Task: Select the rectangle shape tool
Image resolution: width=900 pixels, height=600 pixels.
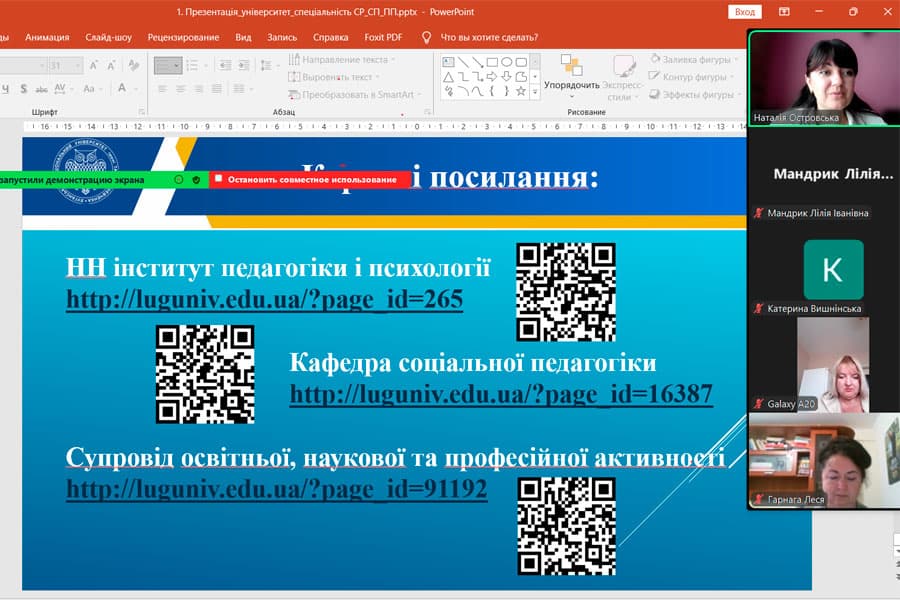Action: pyautogui.click(x=492, y=62)
